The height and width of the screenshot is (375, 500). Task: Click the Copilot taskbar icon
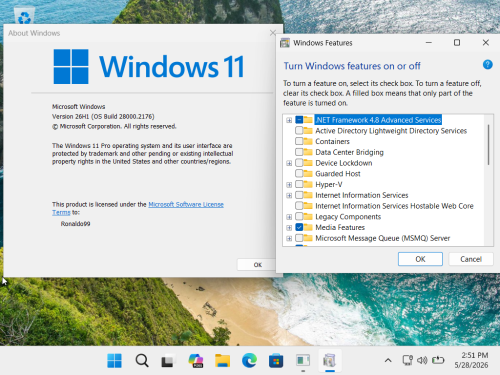(196, 361)
